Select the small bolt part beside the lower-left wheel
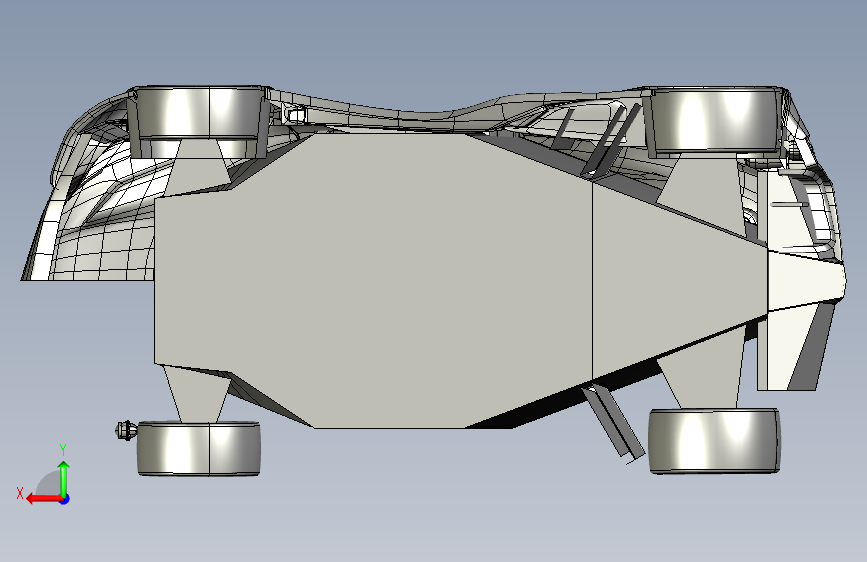This screenshot has height=562, width=867. coord(126,430)
